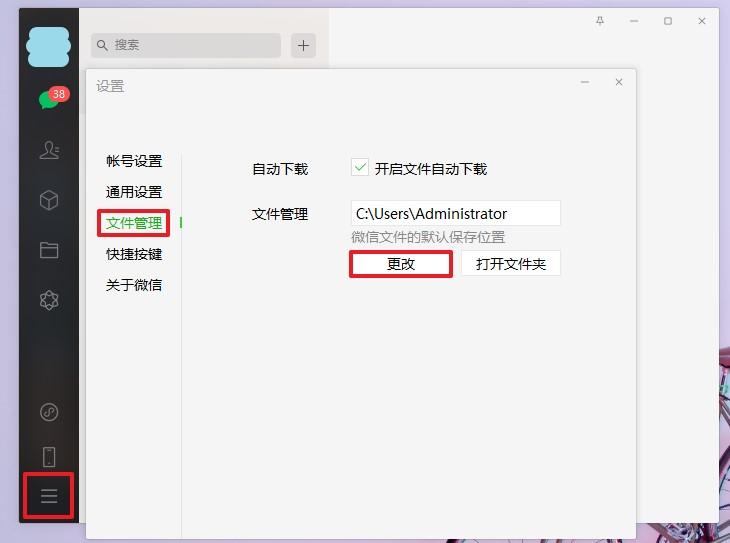The image size is (730, 543).
Task: Select 帐号设置 tab
Action: [134, 161]
